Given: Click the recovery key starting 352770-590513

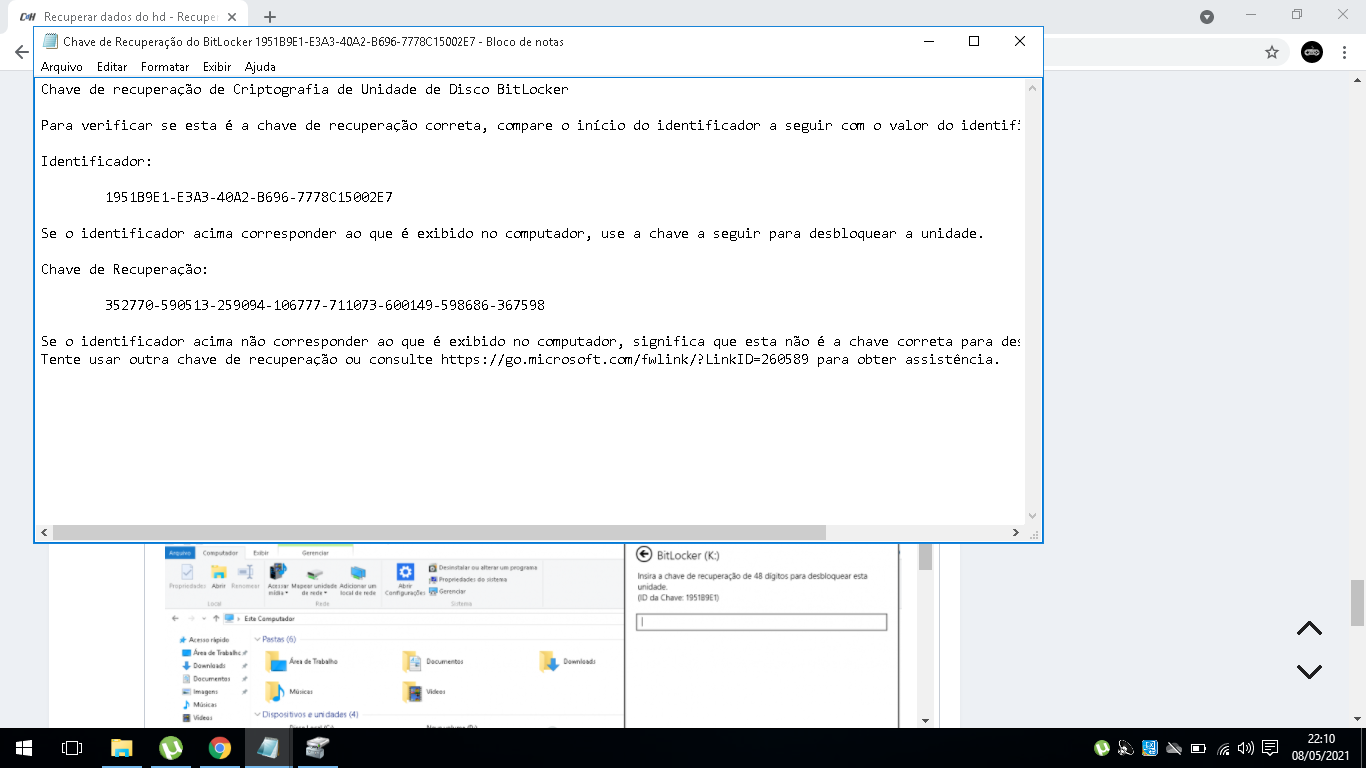Looking at the screenshot, I should click(x=325, y=305).
